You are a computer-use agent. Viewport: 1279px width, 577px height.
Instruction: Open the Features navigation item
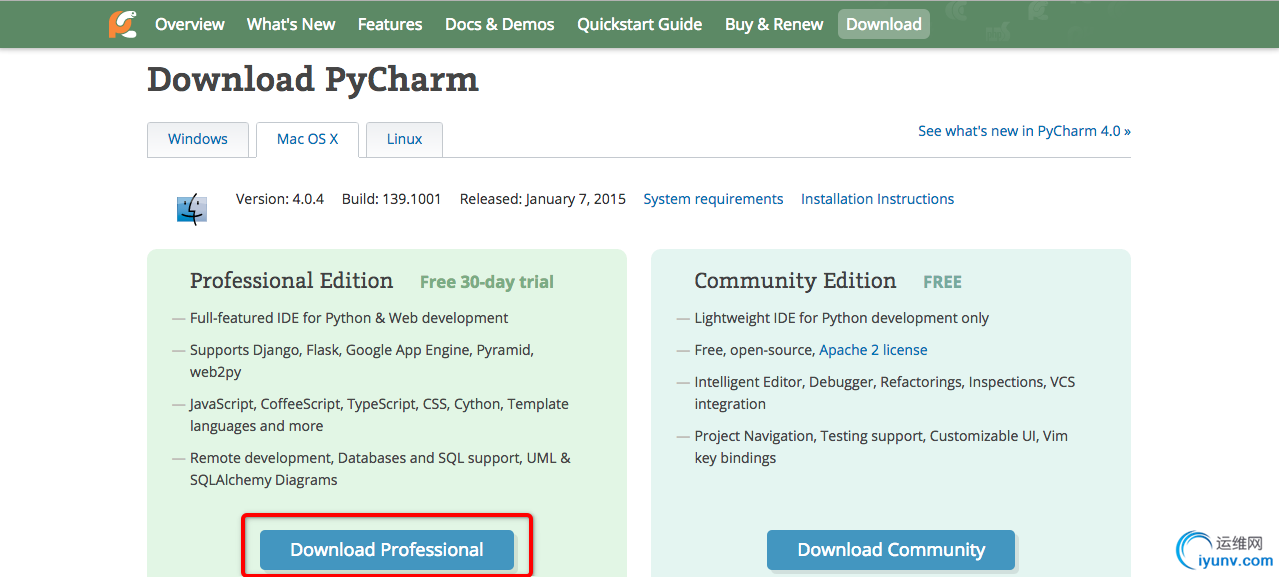pyautogui.click(x=390, y=24)
